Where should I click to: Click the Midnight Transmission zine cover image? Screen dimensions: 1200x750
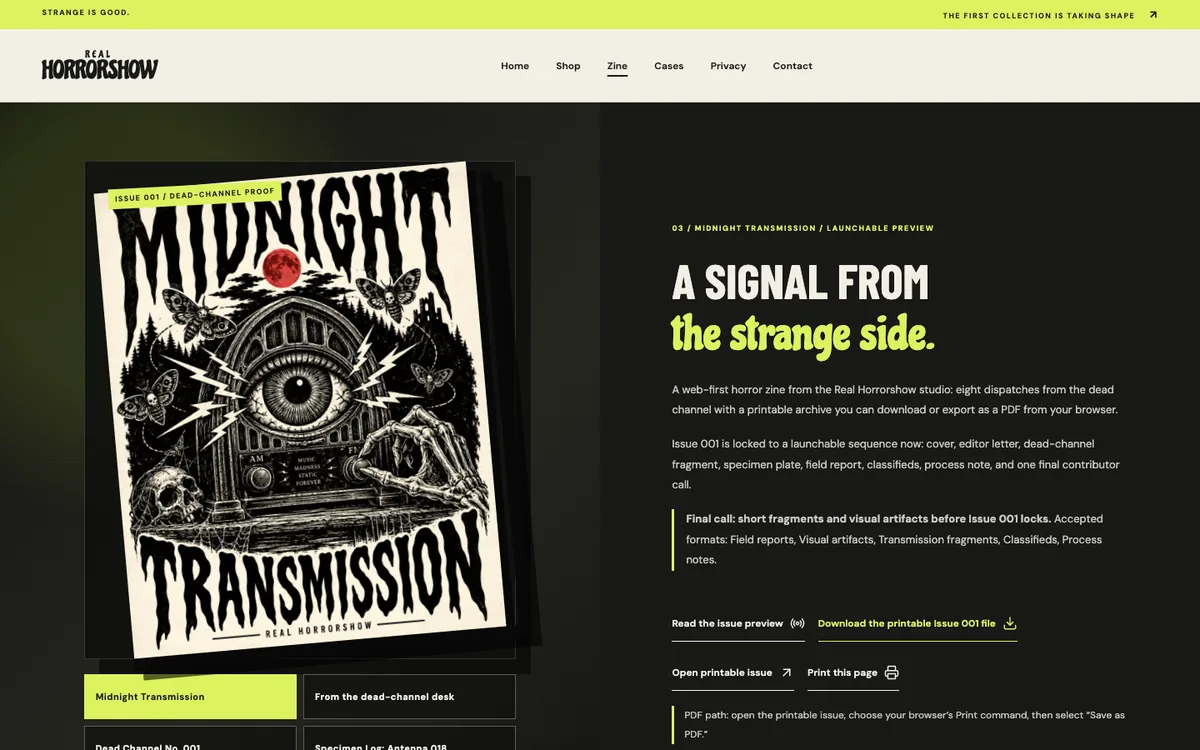tap(300, 410)
